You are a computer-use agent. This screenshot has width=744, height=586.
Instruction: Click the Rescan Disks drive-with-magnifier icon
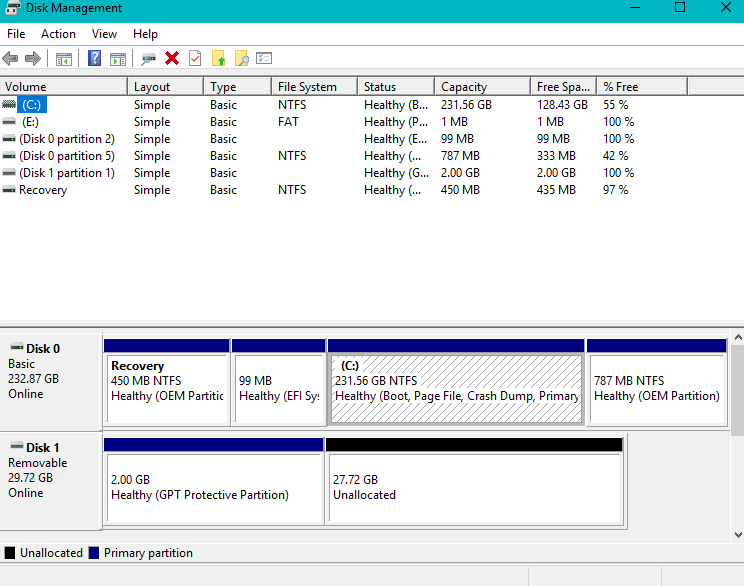tap(149, 59)
